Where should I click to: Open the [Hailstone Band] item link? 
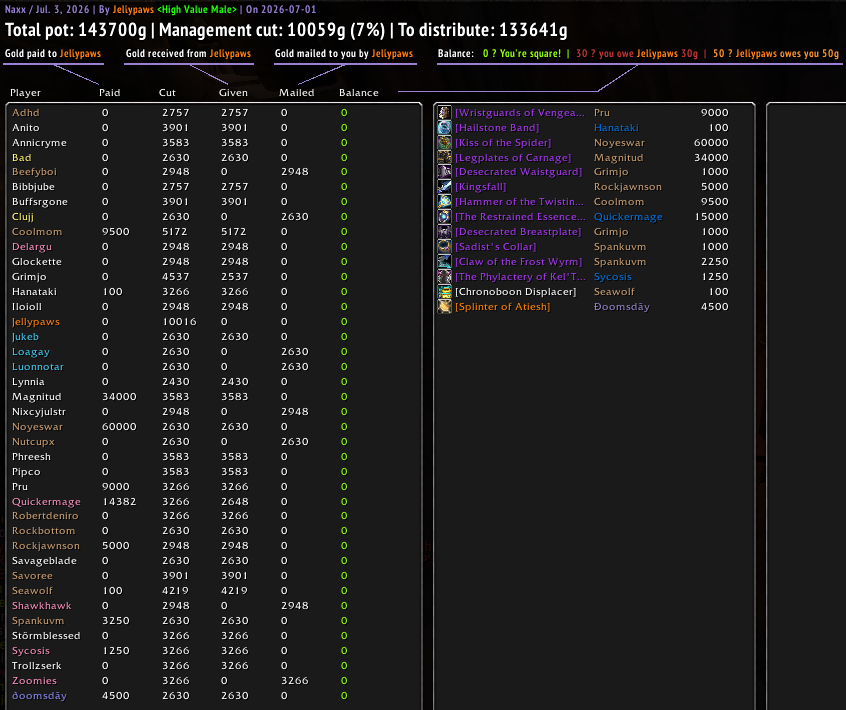[497, 128]
